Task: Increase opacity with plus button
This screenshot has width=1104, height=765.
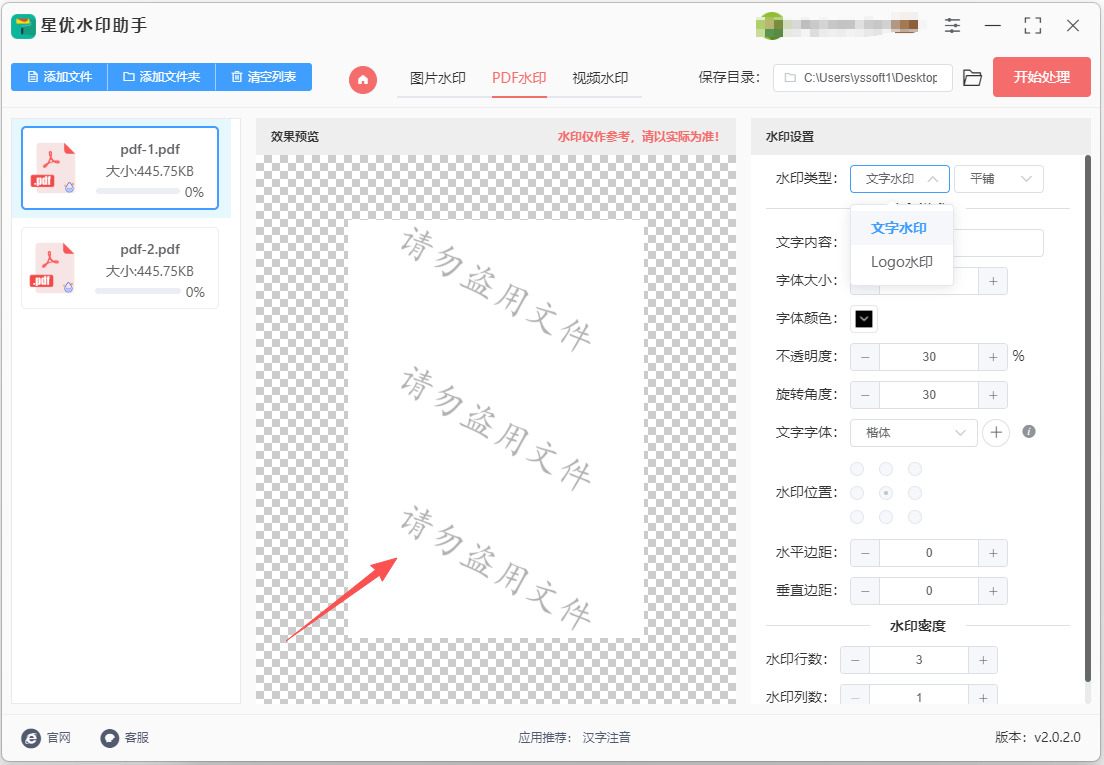Action: click(x=993, y=357)
